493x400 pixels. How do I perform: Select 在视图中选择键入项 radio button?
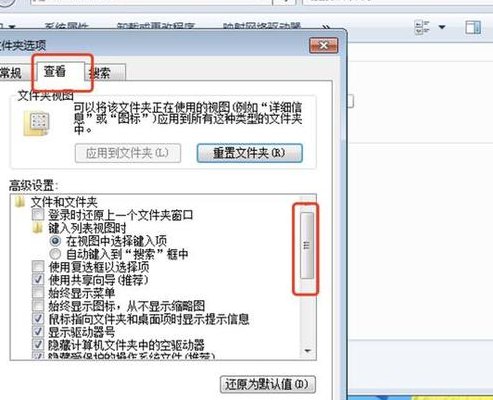coord(55,241)
